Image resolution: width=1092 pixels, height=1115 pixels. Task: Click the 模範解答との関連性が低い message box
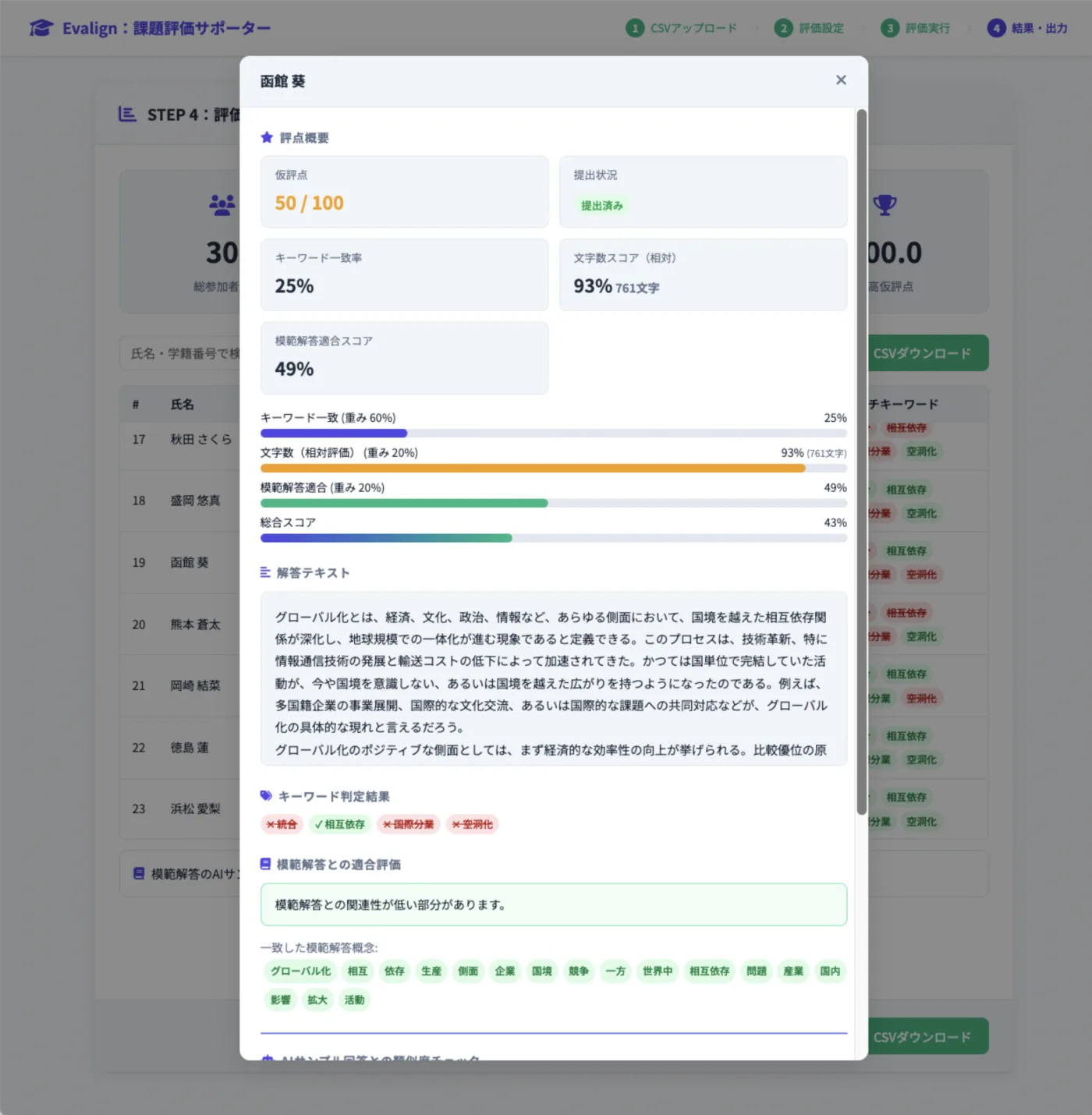(553, 904)
